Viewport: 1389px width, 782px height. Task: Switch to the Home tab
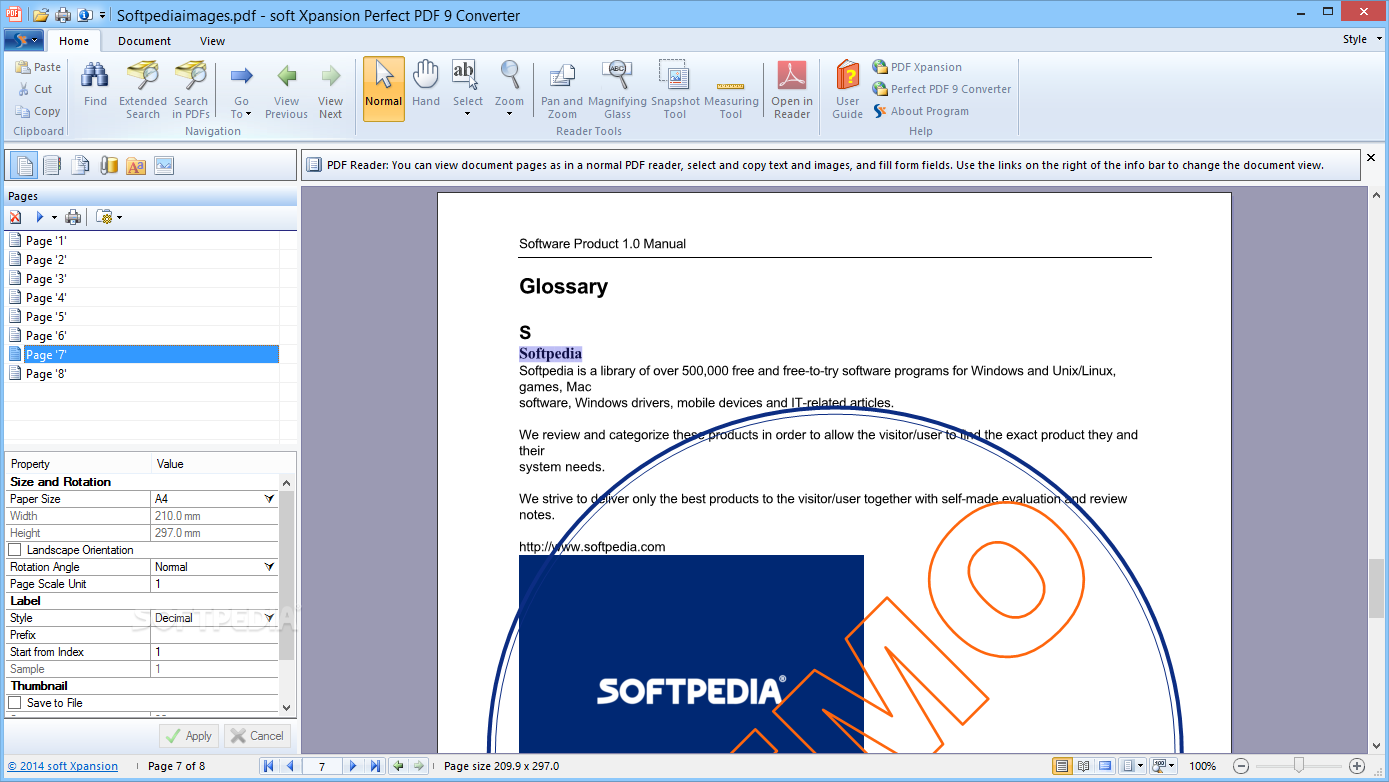74,41
